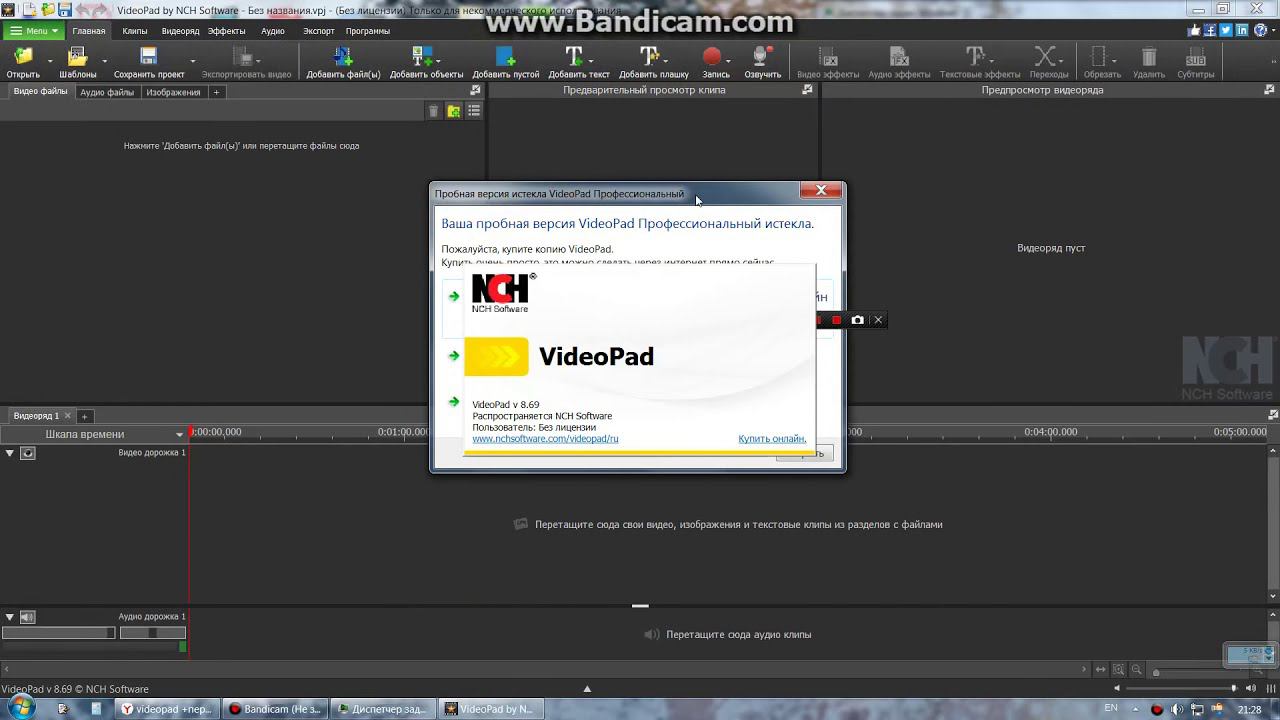Switch the file bin to list view
Screen dimensions: 1280x720
(x=474, y=111)
